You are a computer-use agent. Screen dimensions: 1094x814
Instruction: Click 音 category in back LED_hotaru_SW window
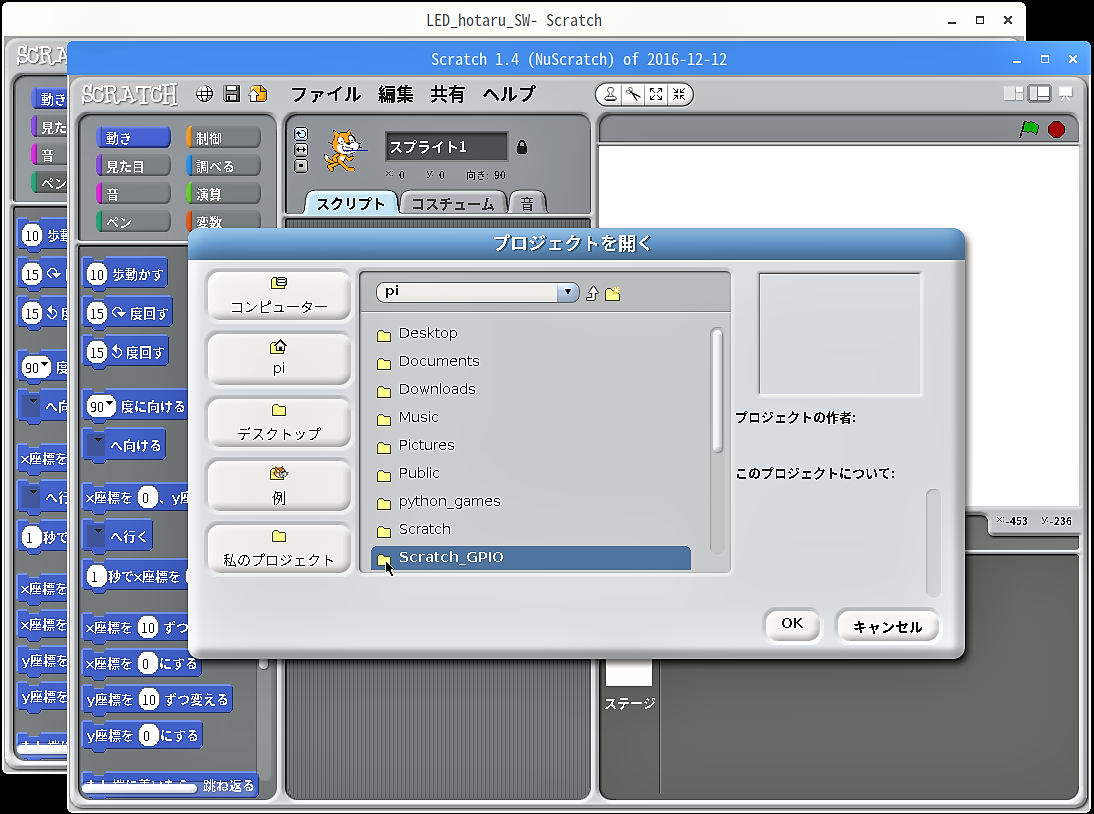(x=47, y=155)
